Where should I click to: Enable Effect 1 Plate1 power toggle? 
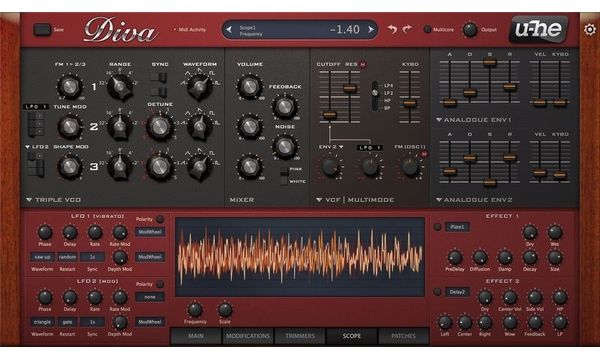click(437, 227)
